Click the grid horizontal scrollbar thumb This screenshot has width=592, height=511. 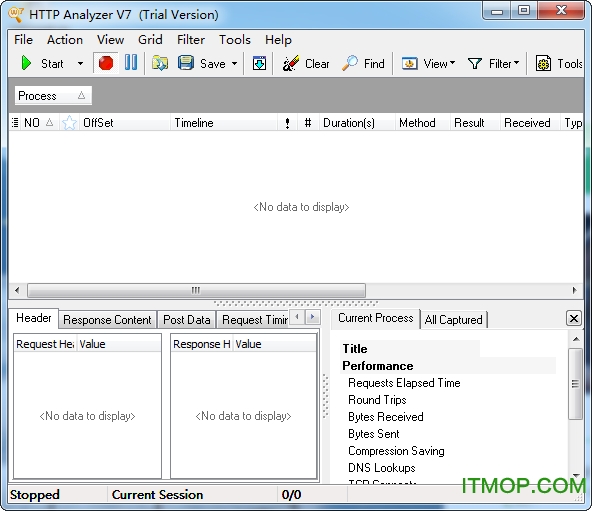coord(196,290)
